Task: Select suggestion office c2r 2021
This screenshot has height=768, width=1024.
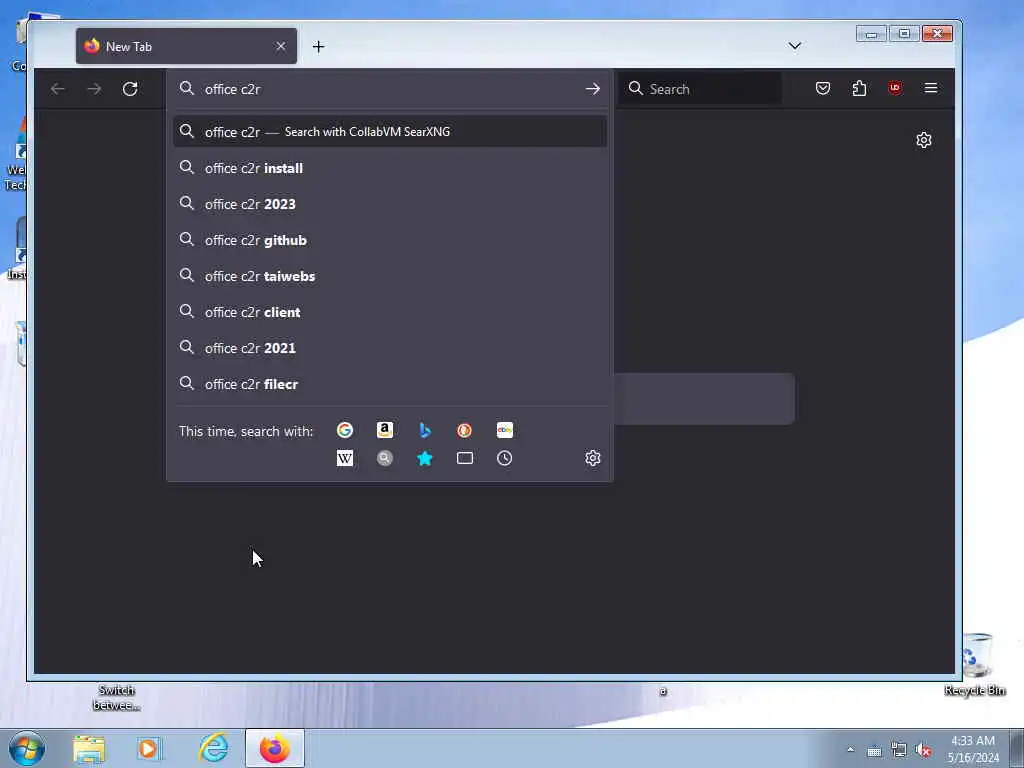Action: [390, 347]
